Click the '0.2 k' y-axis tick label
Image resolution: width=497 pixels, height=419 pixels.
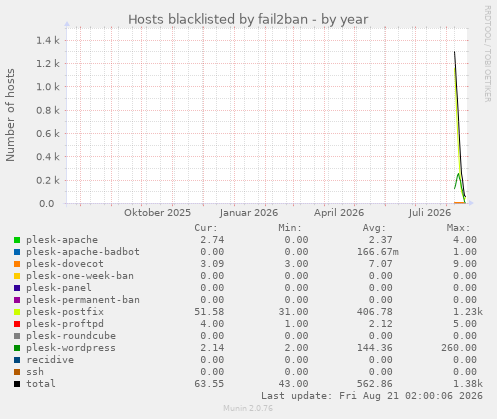tap(48, 180)
